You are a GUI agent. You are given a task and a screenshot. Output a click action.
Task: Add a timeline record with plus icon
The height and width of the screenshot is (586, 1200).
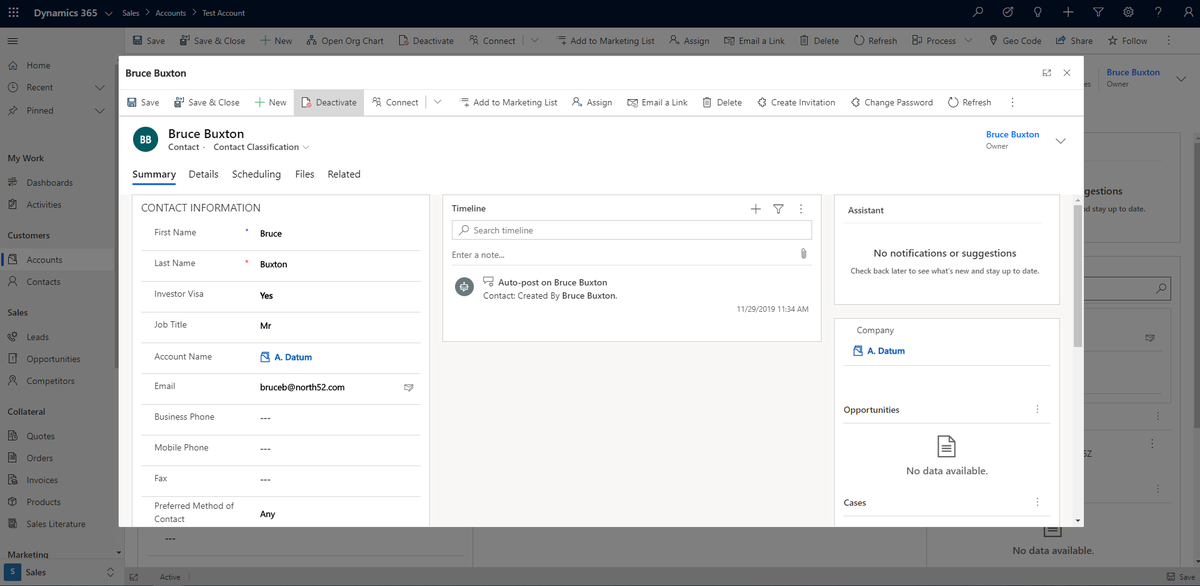[755, 208]
